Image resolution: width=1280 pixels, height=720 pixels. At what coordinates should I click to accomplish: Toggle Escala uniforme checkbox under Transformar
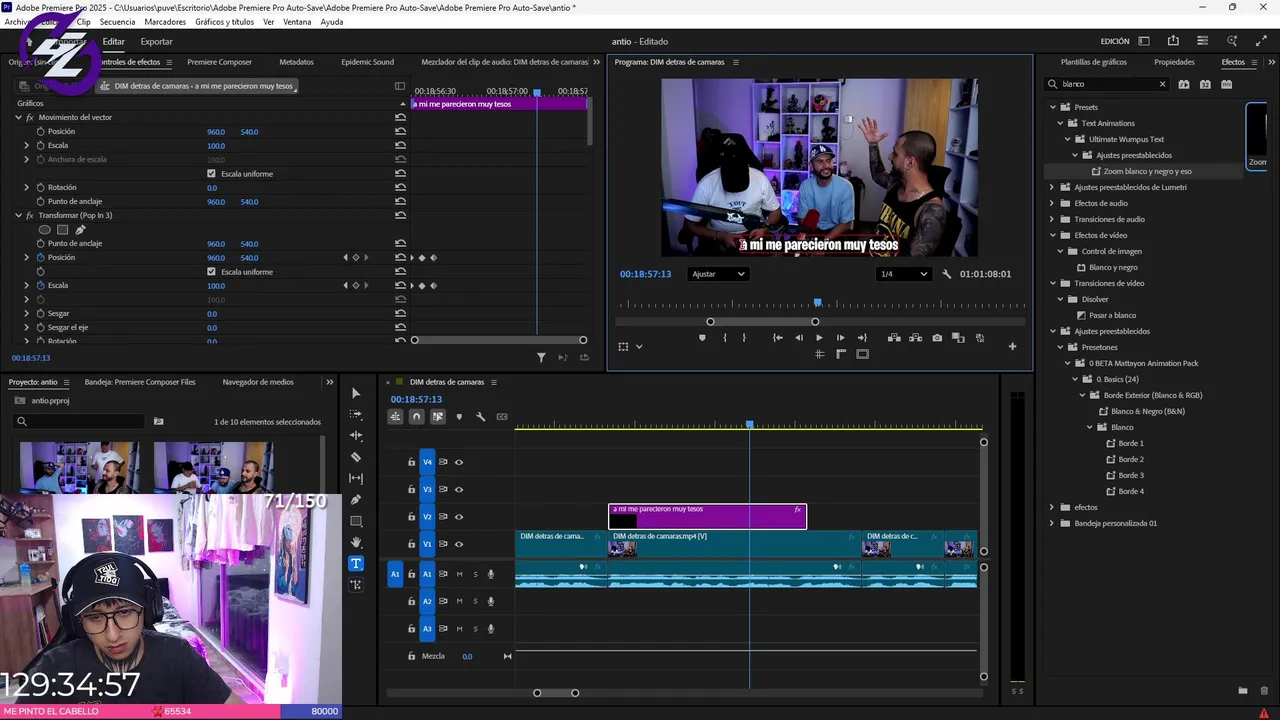pyautogui.click(x=211, y=271)
